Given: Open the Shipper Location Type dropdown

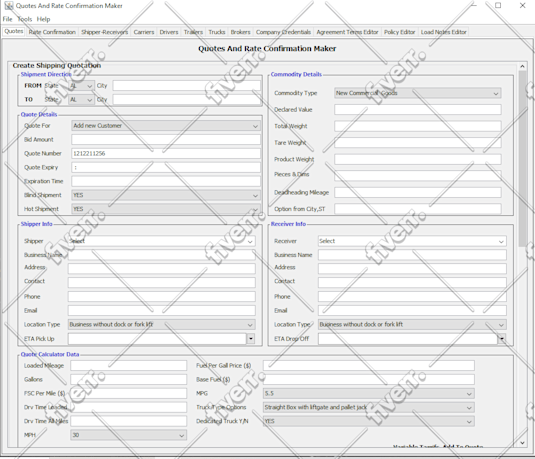Looking at the screenshot, I should (161, 325).
